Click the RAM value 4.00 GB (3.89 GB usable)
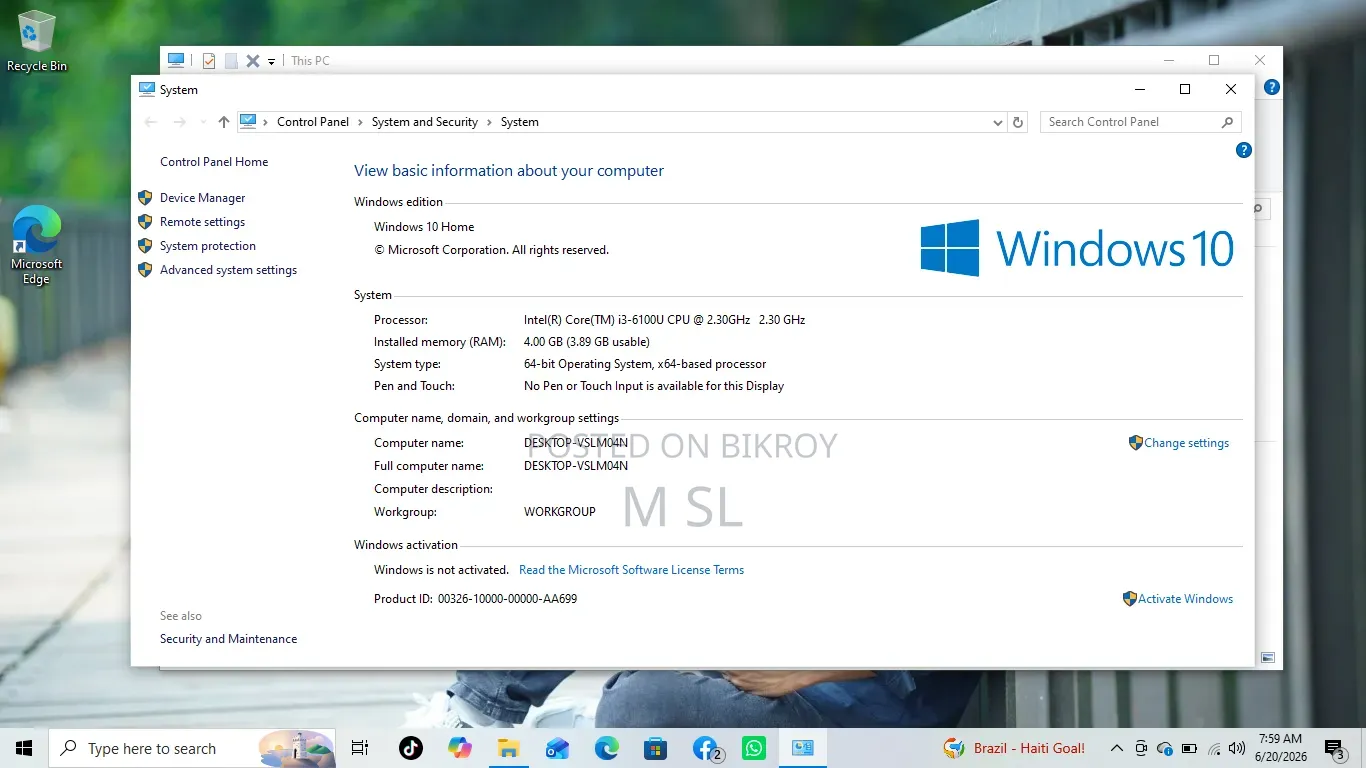 (x=586, y=342)
